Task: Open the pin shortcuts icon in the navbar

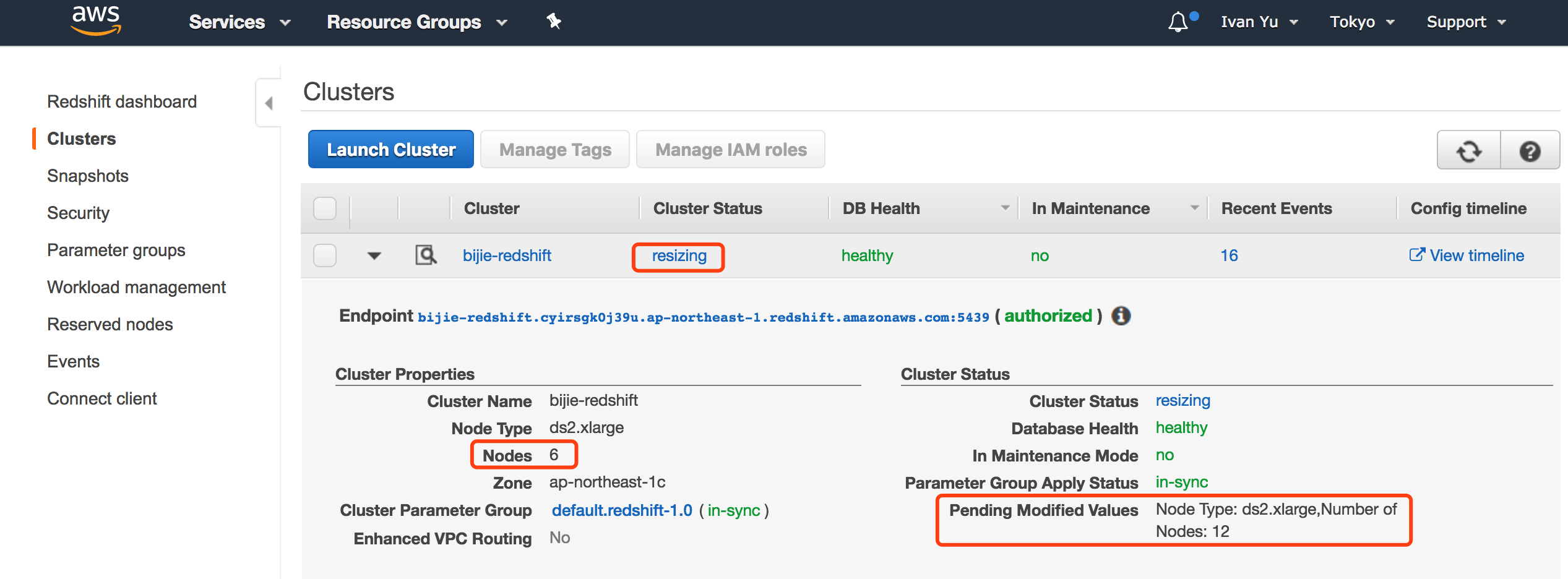Action: point(553,22)
